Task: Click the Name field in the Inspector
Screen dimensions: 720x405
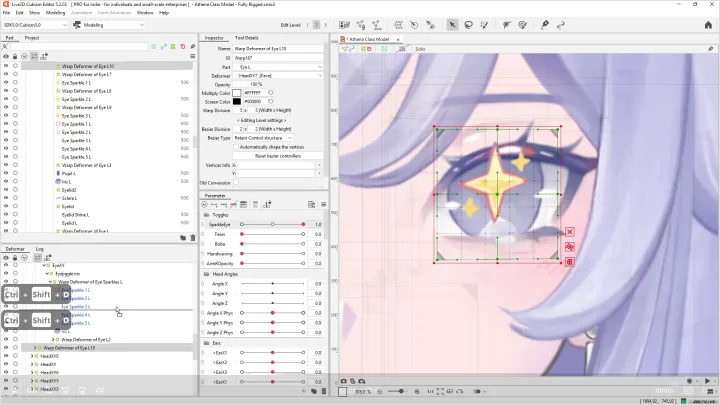Action: (278, 49)
